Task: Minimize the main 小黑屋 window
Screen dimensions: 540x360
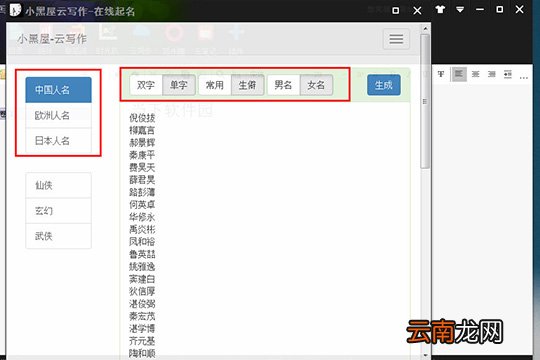Action: coord(479,10)
